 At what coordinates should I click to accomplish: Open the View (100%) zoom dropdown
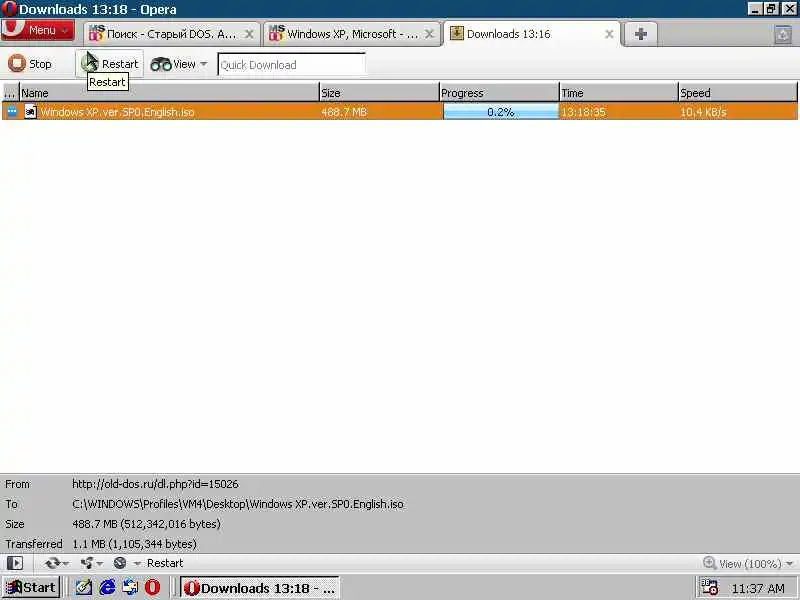748,563
